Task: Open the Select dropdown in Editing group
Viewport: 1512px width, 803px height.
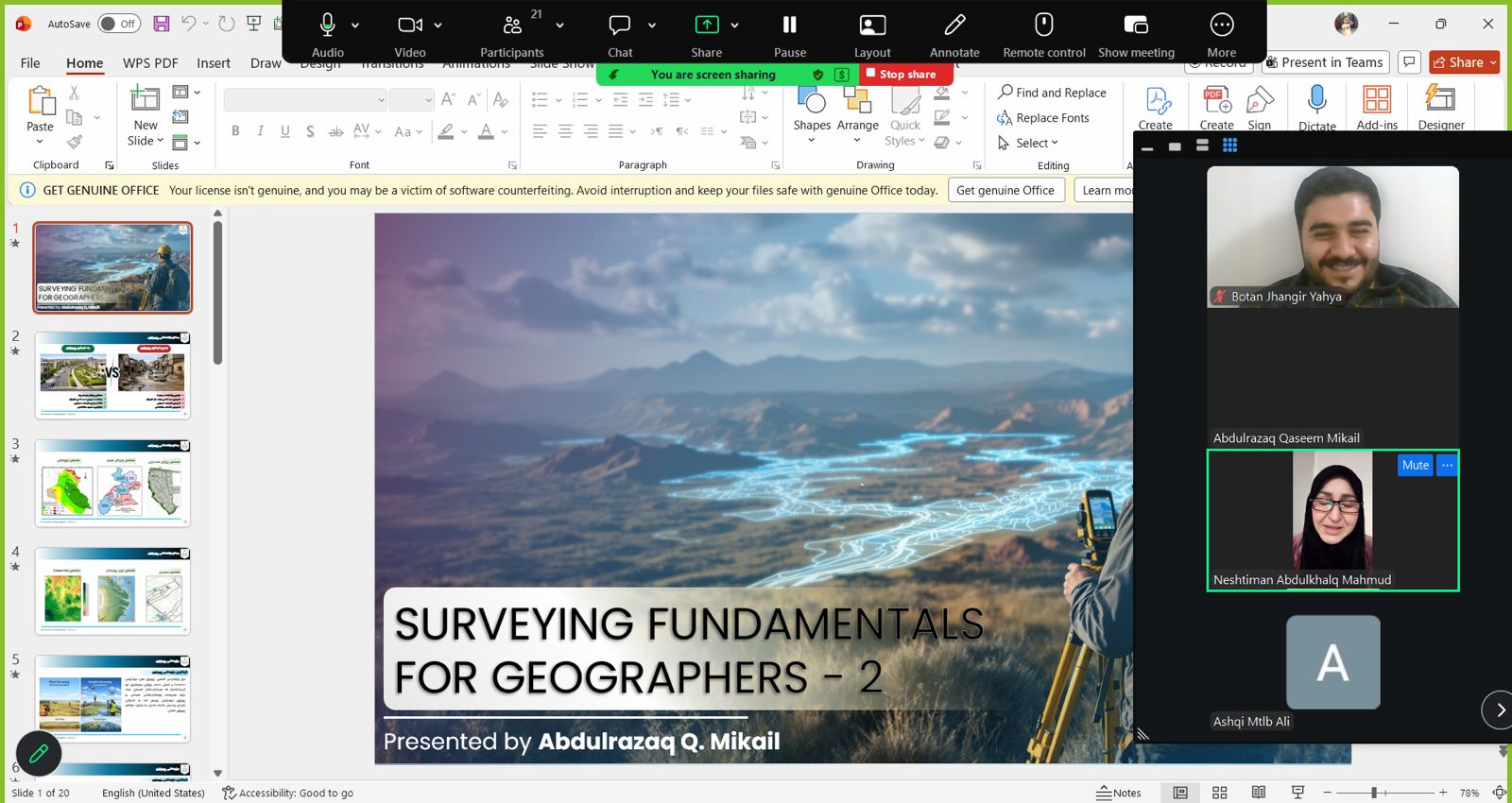Action: click(x=1037, y=143)
